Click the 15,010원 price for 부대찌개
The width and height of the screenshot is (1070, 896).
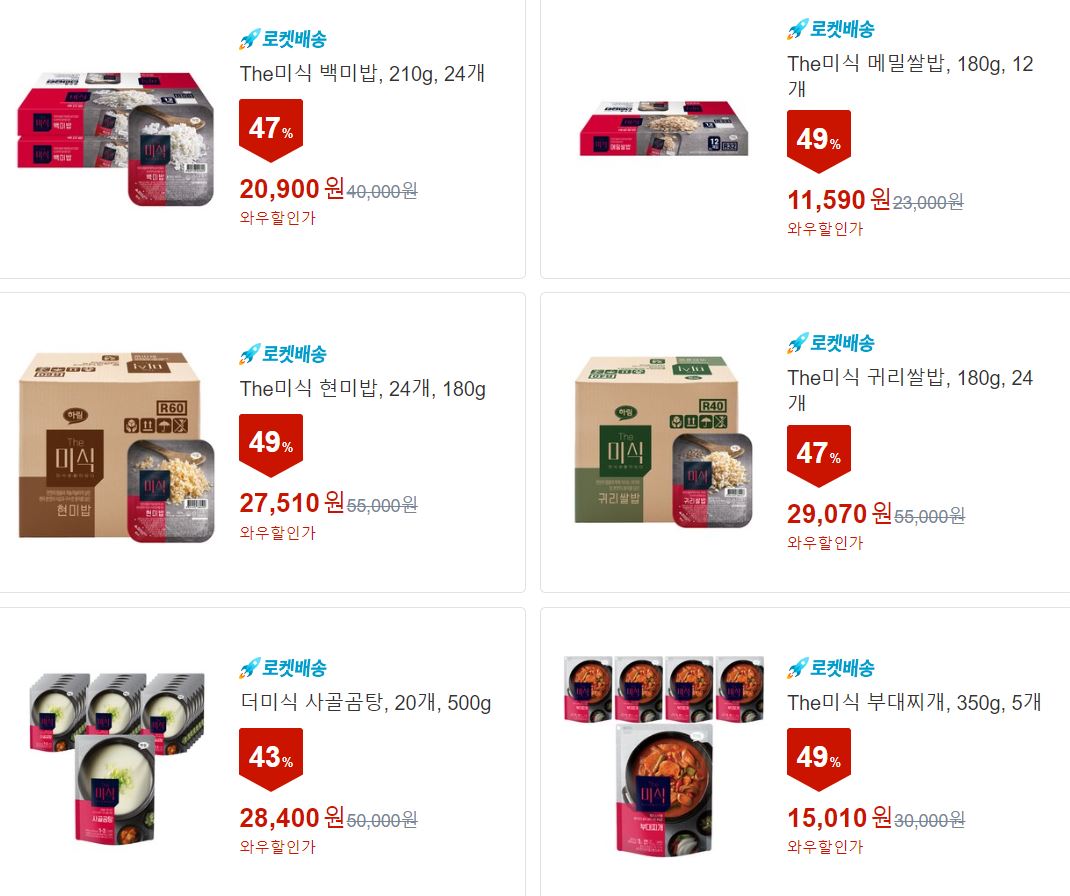pyautogui.click(x=839, y=818)
